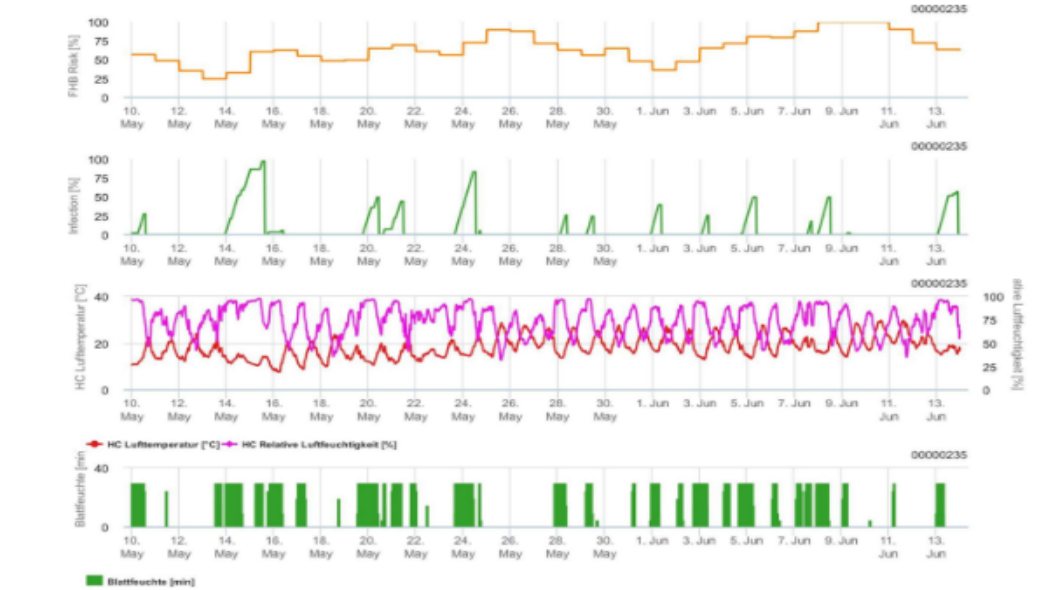Screen dimensions: 1042x590
Task: Click the green Blattfeuchte legend square
Action: pos(95,580)
